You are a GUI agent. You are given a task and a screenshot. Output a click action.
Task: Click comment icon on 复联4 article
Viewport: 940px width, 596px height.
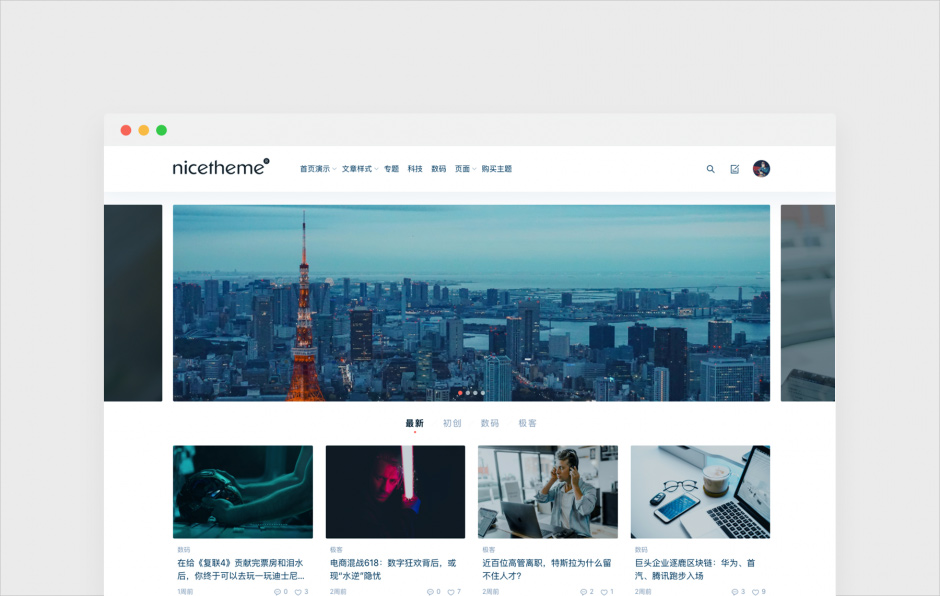click(x=277, y=592)
